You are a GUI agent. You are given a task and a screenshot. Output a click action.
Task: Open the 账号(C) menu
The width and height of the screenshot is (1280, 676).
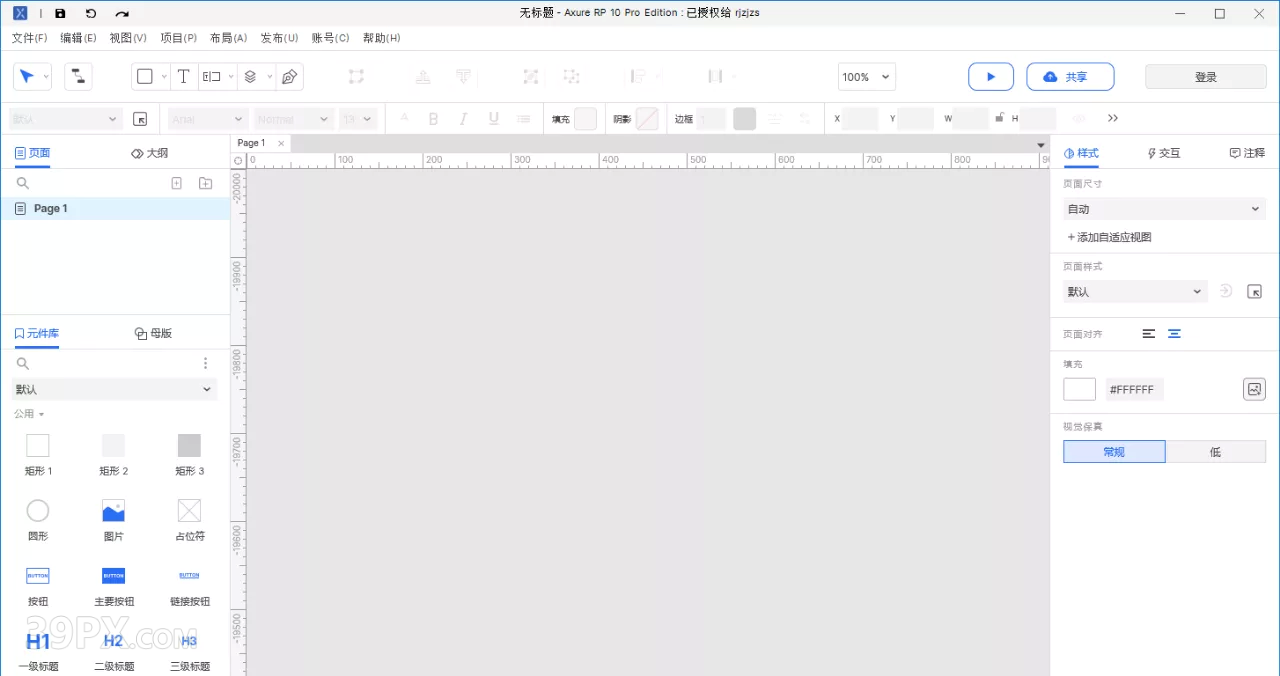tap(330, 38)
